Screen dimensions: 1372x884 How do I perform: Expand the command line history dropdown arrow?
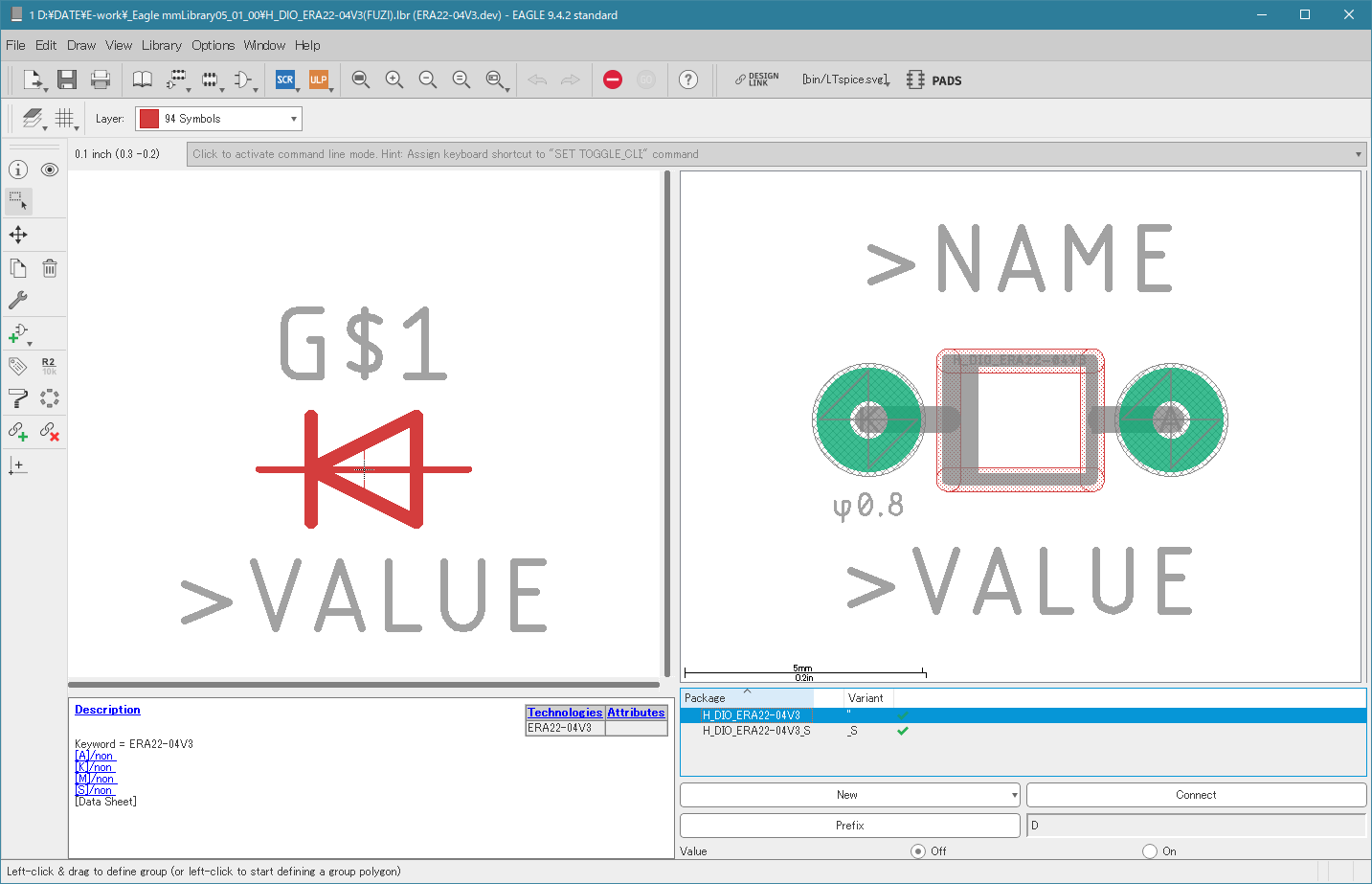pyautogui.click(x=1358, y=154)
